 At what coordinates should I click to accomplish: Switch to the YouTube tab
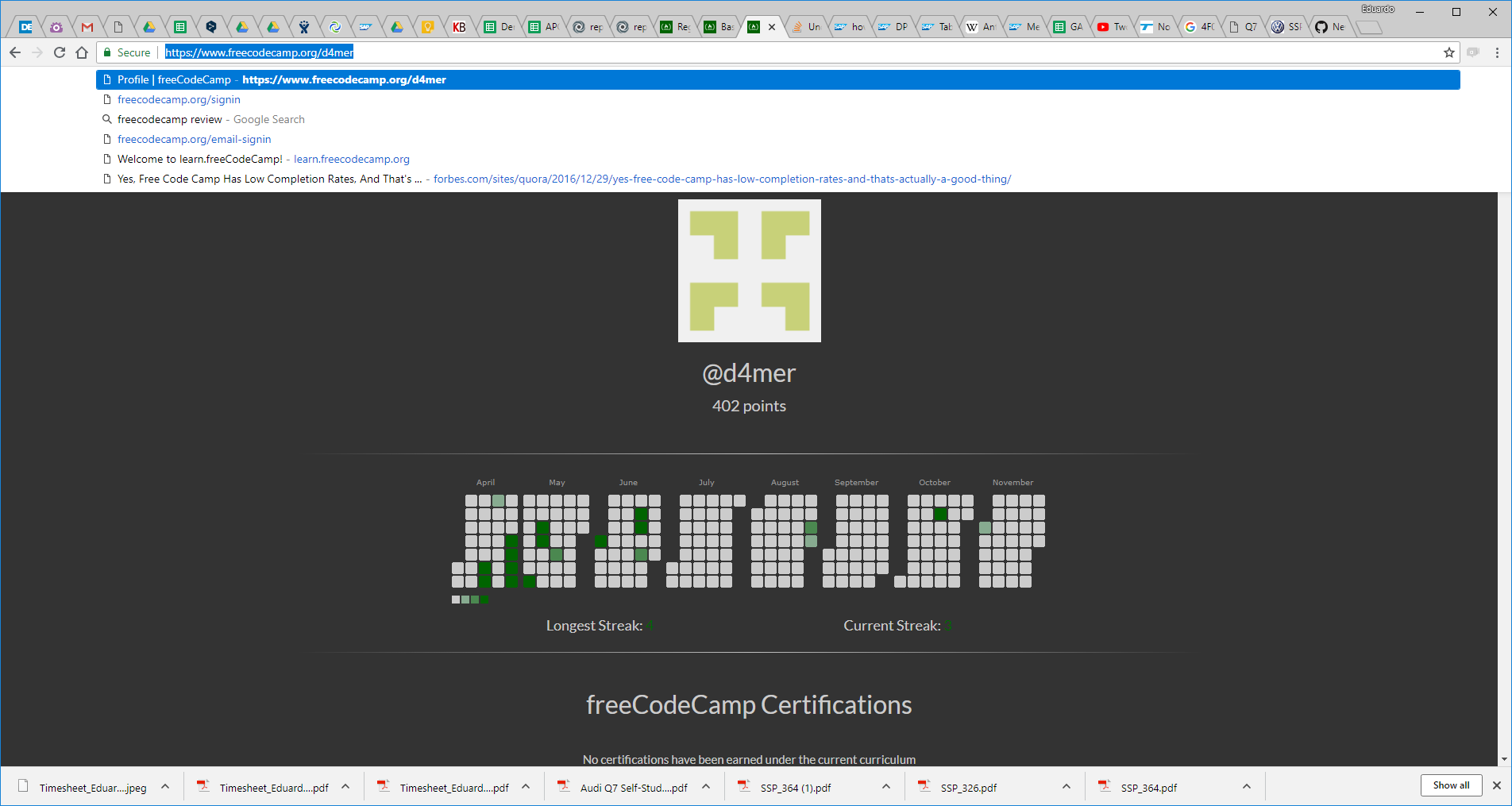point(1111,27)
